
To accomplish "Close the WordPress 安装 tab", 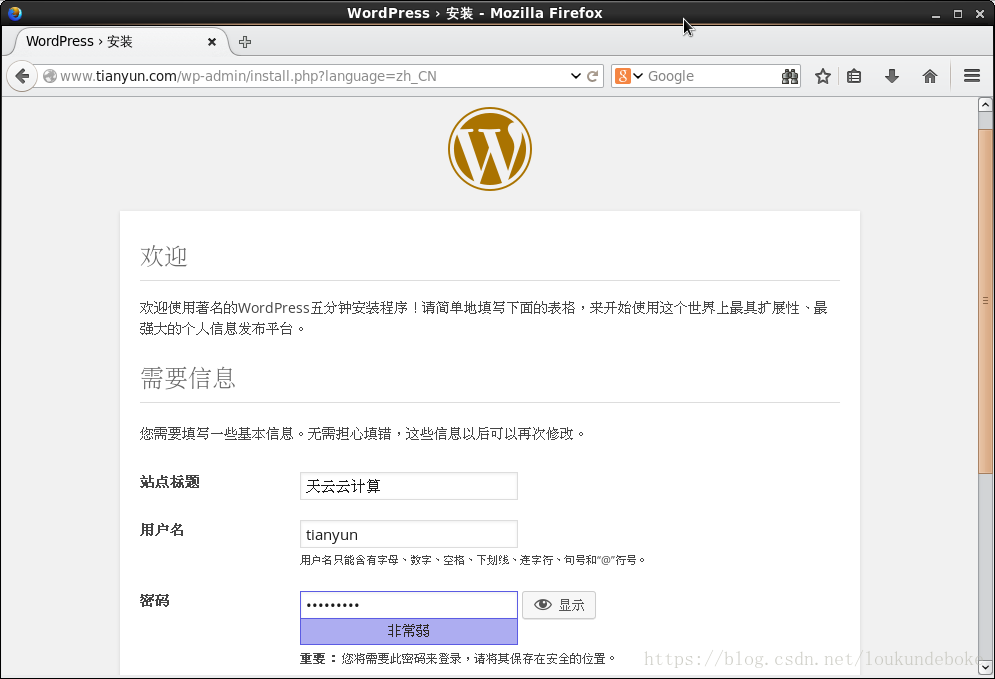I will pyautogui.click(x=212, y=42).
